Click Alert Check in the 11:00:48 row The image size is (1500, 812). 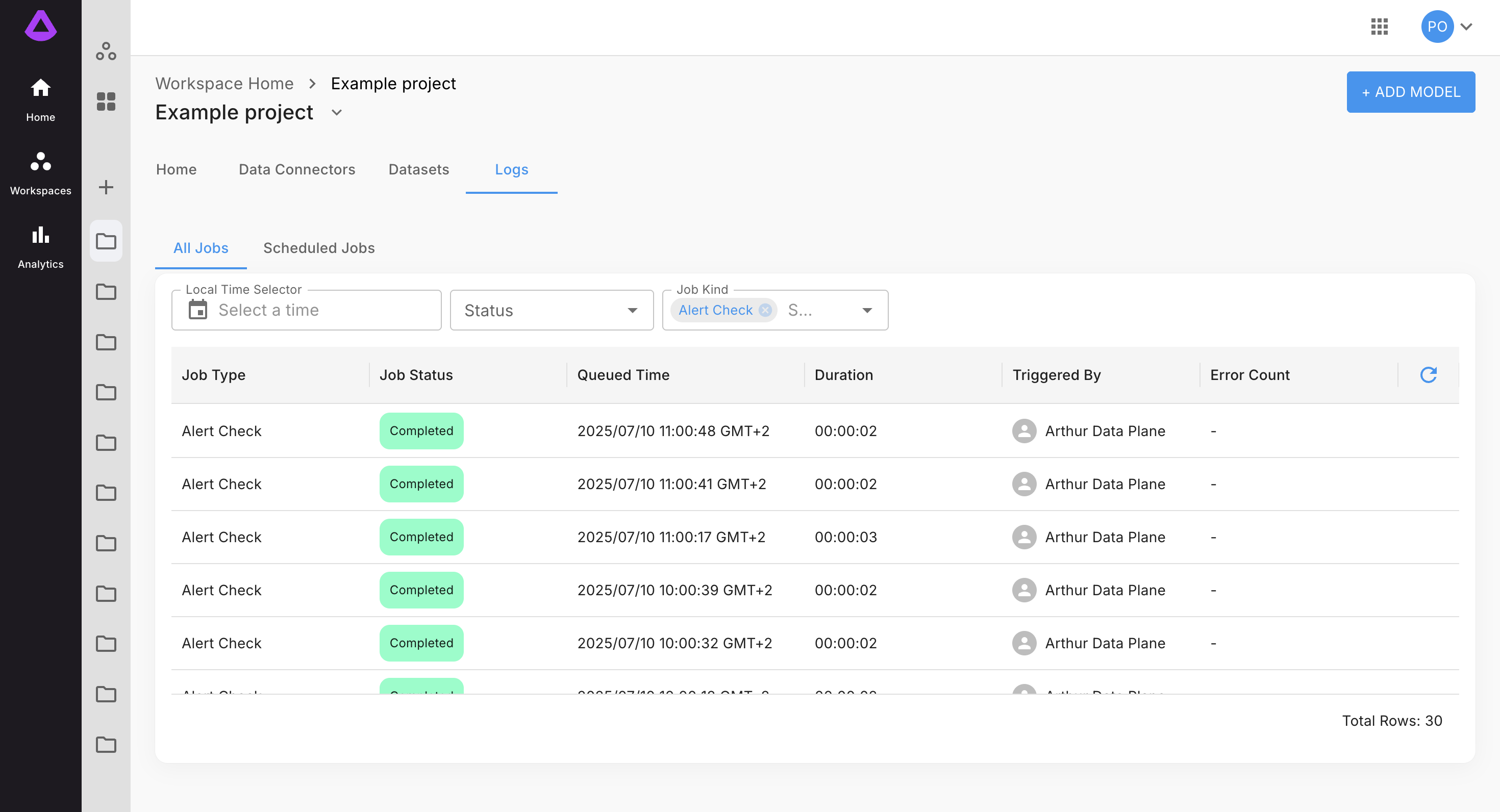(x=221, y=431)
